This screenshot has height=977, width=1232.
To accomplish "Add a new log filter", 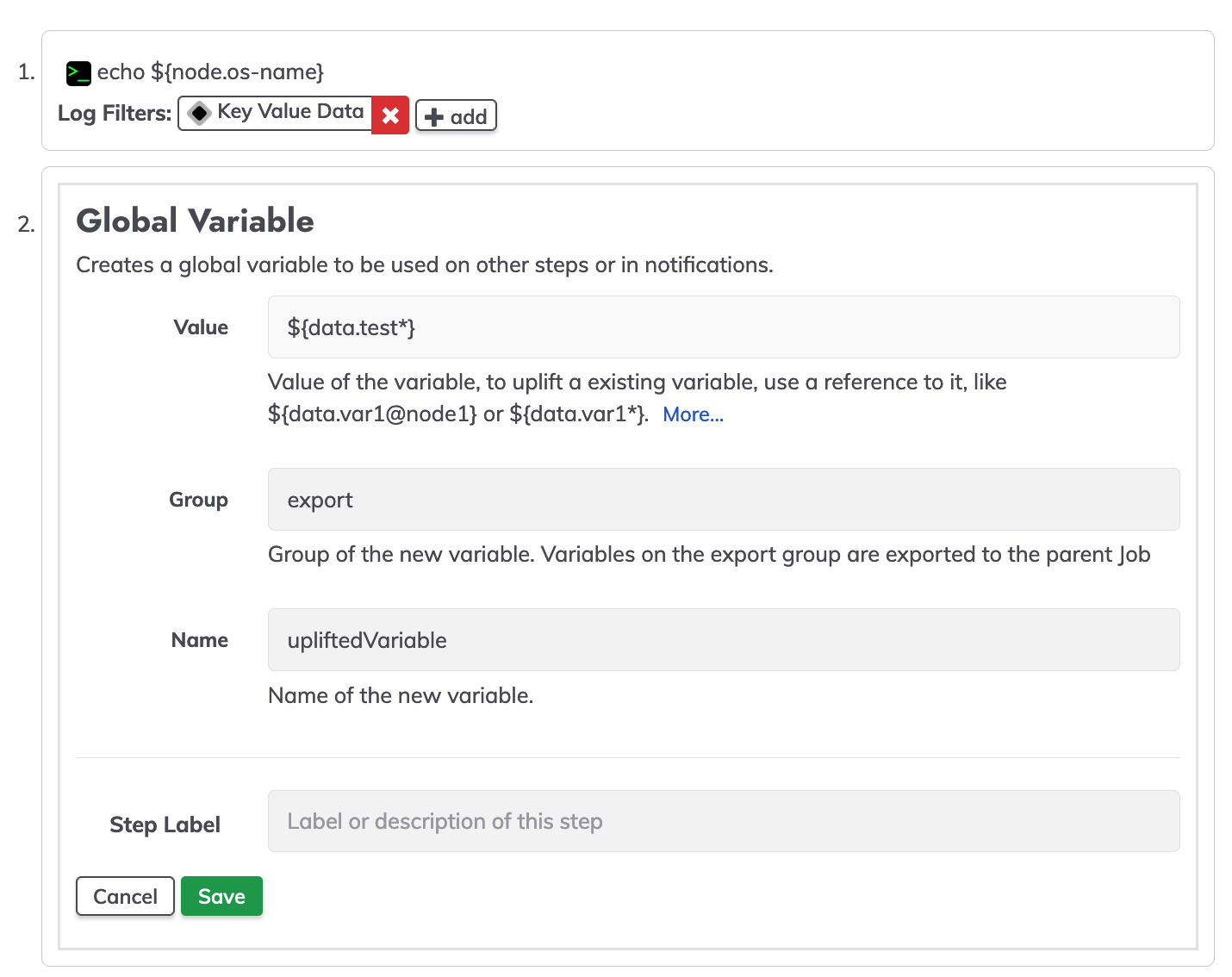I will [456, 115].
